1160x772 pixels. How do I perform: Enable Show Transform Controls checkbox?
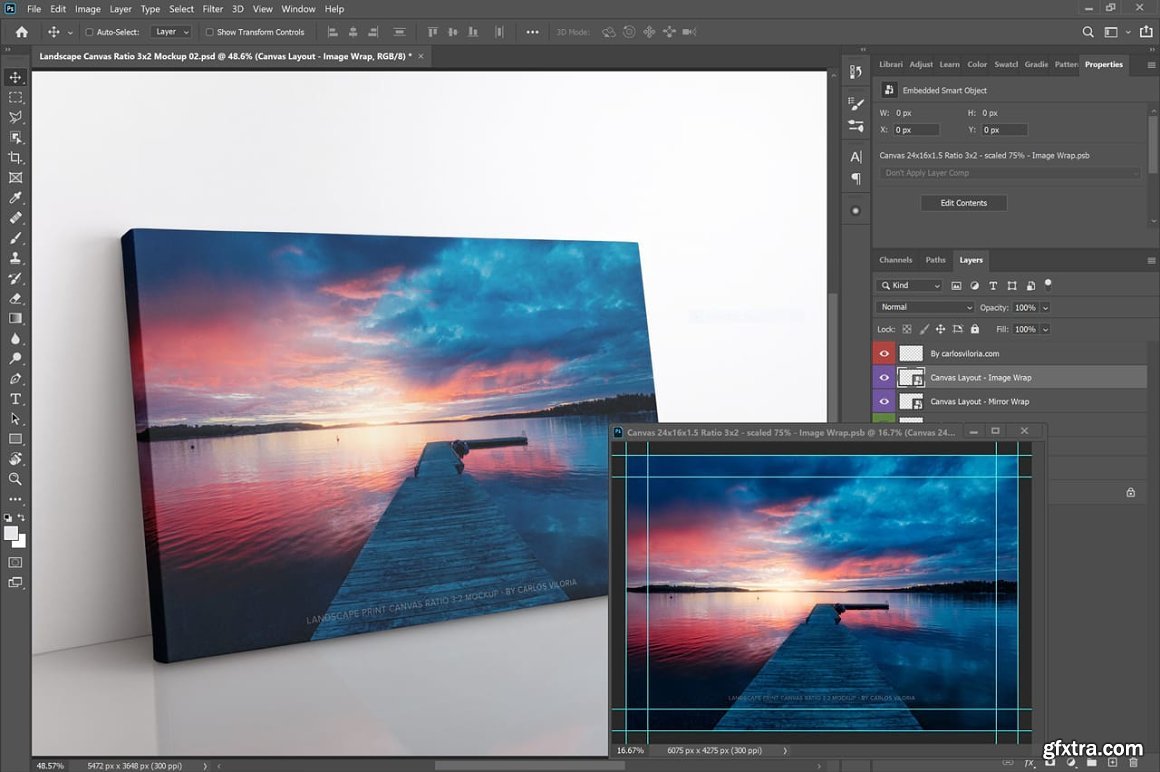(209, 32)
